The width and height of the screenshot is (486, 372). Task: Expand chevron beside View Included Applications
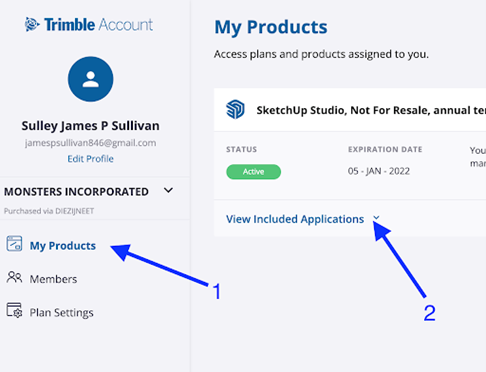pyautogui.click(x=376, y=218)
